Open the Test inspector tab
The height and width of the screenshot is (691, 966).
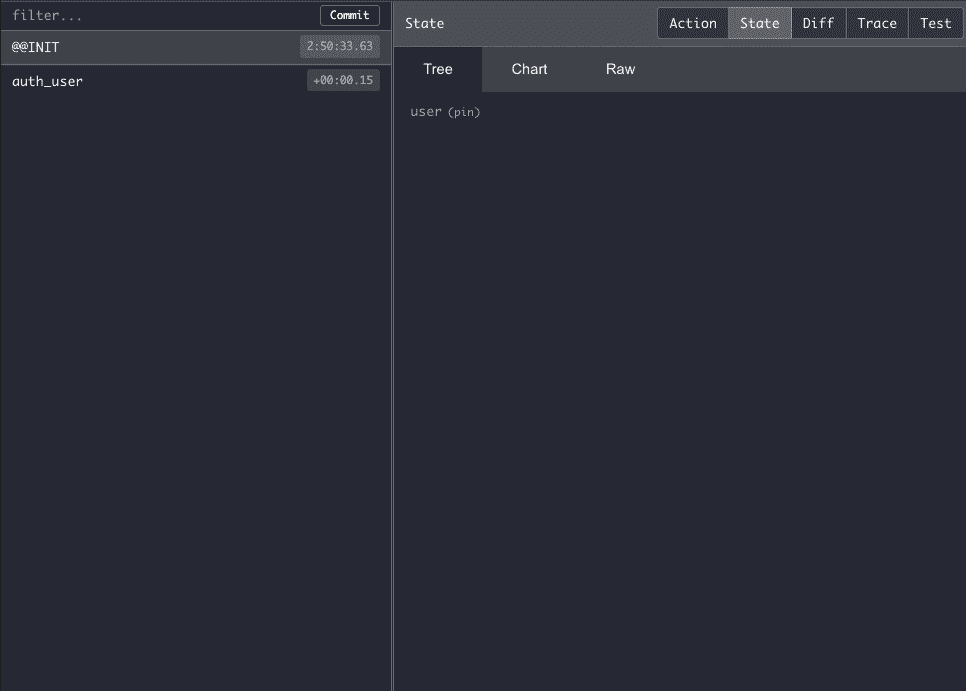935,23
